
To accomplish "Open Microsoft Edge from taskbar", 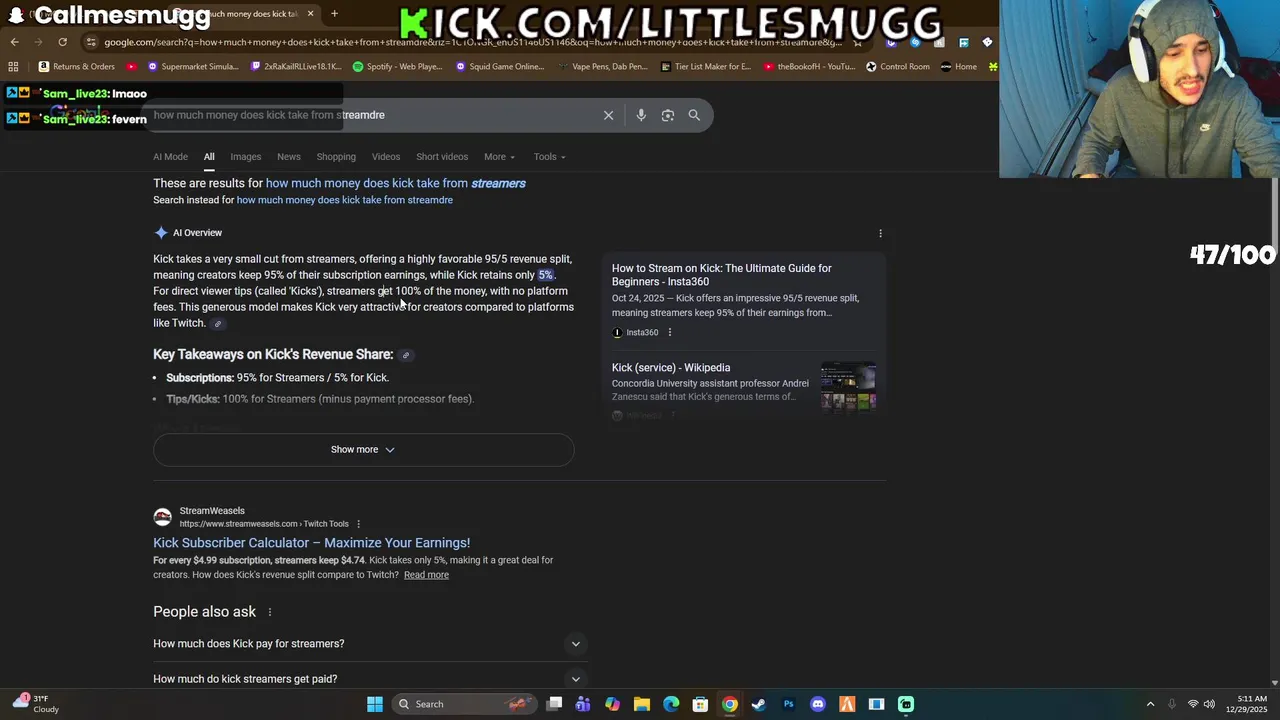I will (x=671, y=704).
